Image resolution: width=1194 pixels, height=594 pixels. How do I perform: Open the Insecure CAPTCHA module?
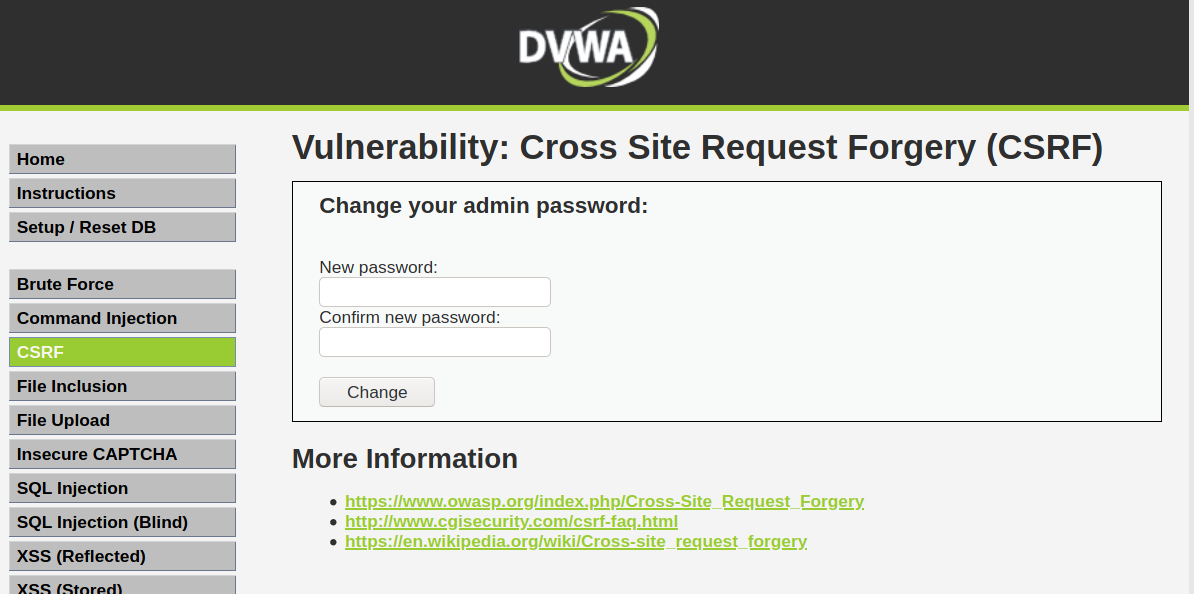(122, 454)
